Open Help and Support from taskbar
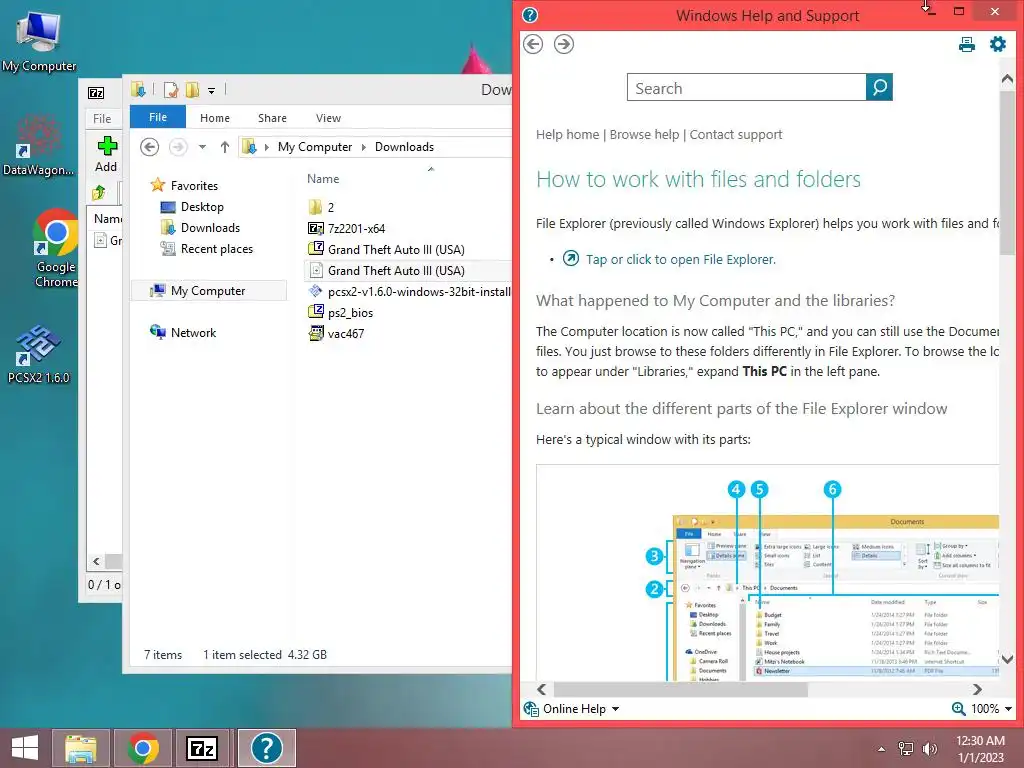The width and height of the screenshot is (1024, 768). [266, 748]
